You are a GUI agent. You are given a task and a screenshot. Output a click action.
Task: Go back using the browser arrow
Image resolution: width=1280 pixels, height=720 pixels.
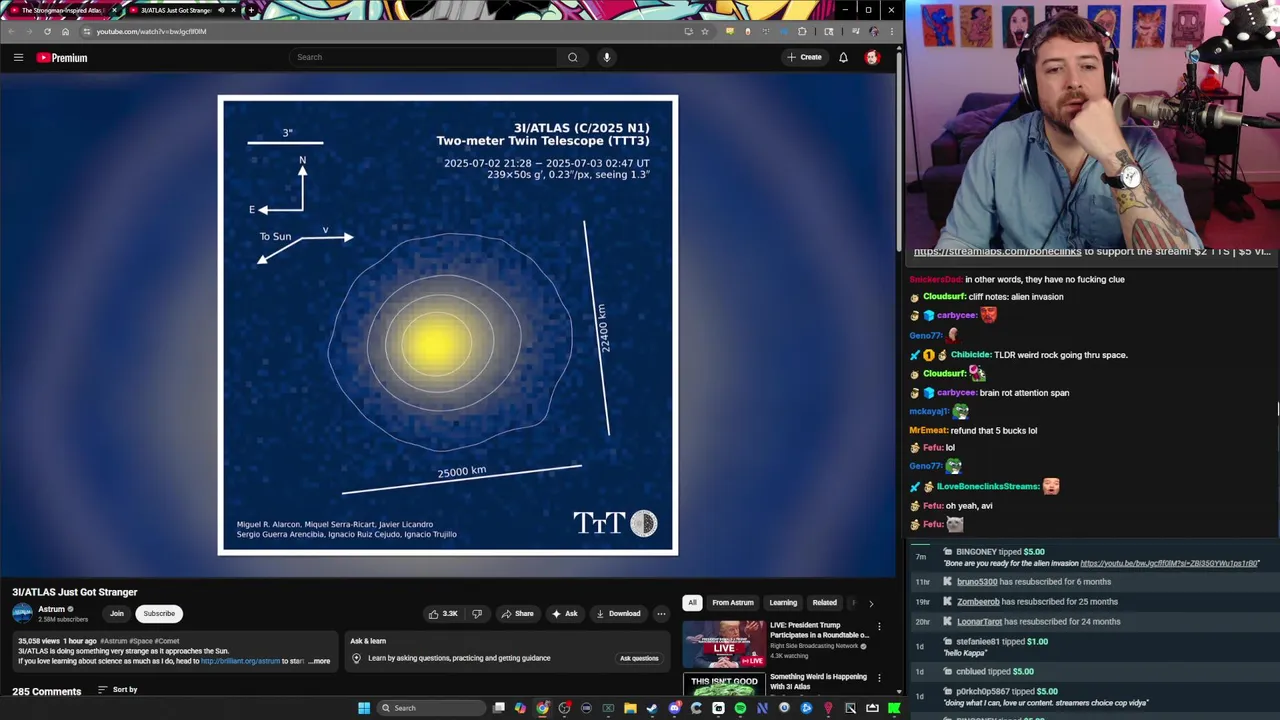point(11,31)
